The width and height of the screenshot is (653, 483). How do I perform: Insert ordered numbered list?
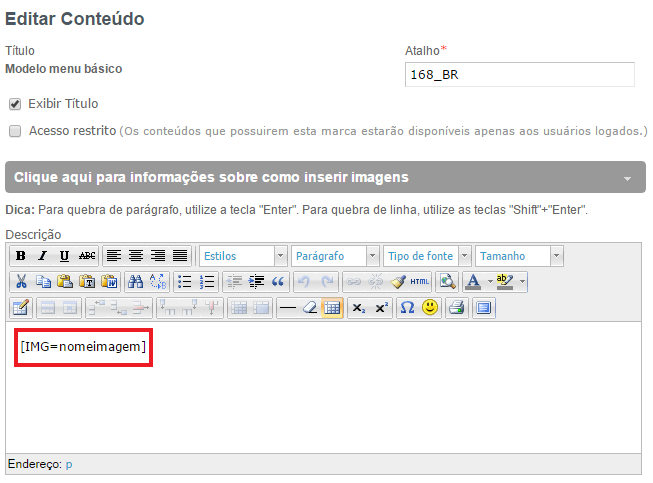207,282
